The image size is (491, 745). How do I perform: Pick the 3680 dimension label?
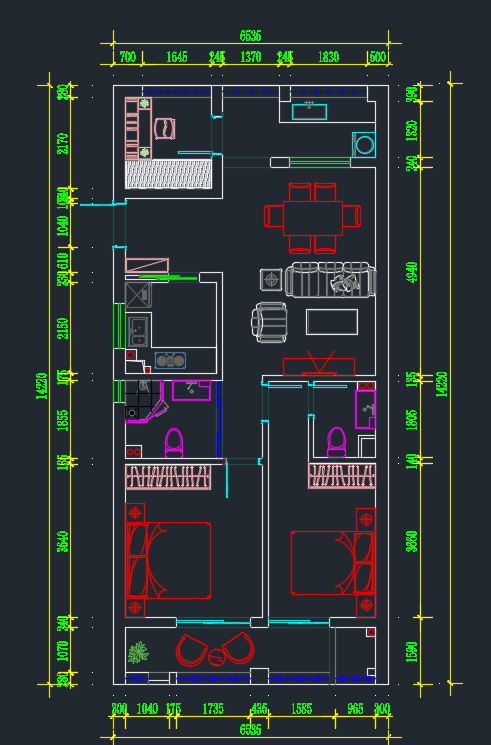[412, 541]
